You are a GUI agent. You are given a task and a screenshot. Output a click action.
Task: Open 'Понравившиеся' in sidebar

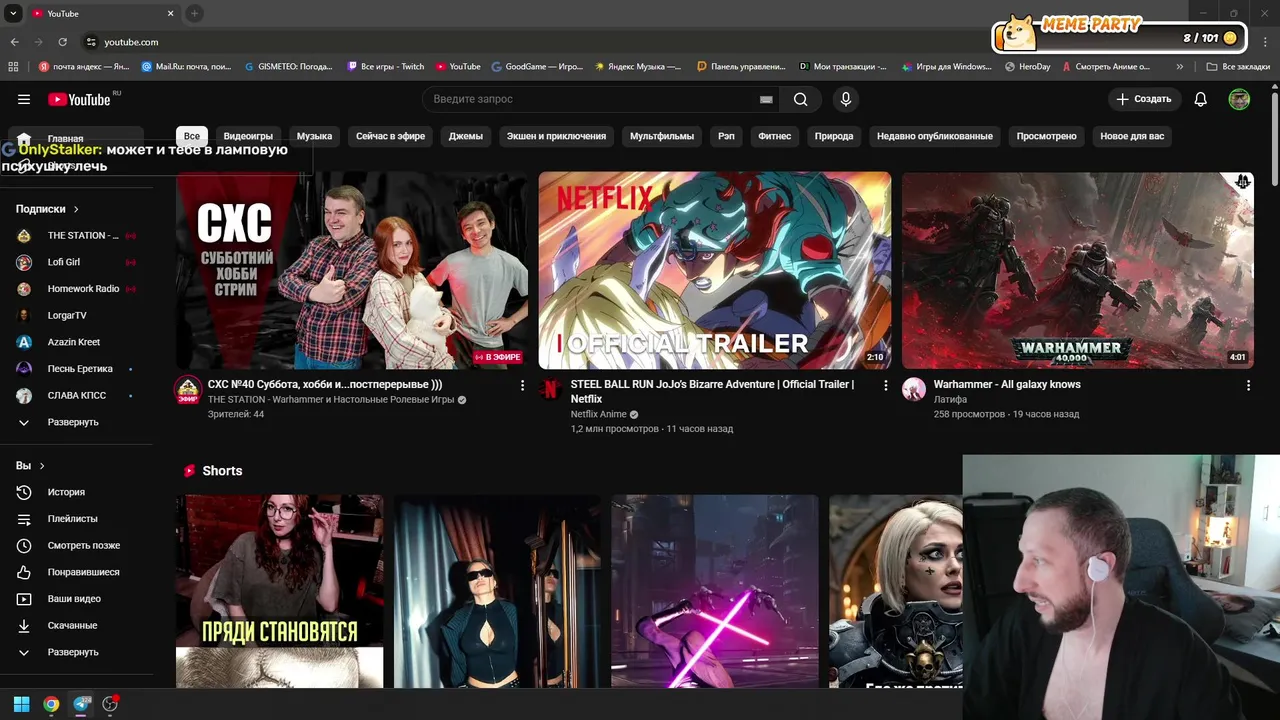[x=77, y=572]
